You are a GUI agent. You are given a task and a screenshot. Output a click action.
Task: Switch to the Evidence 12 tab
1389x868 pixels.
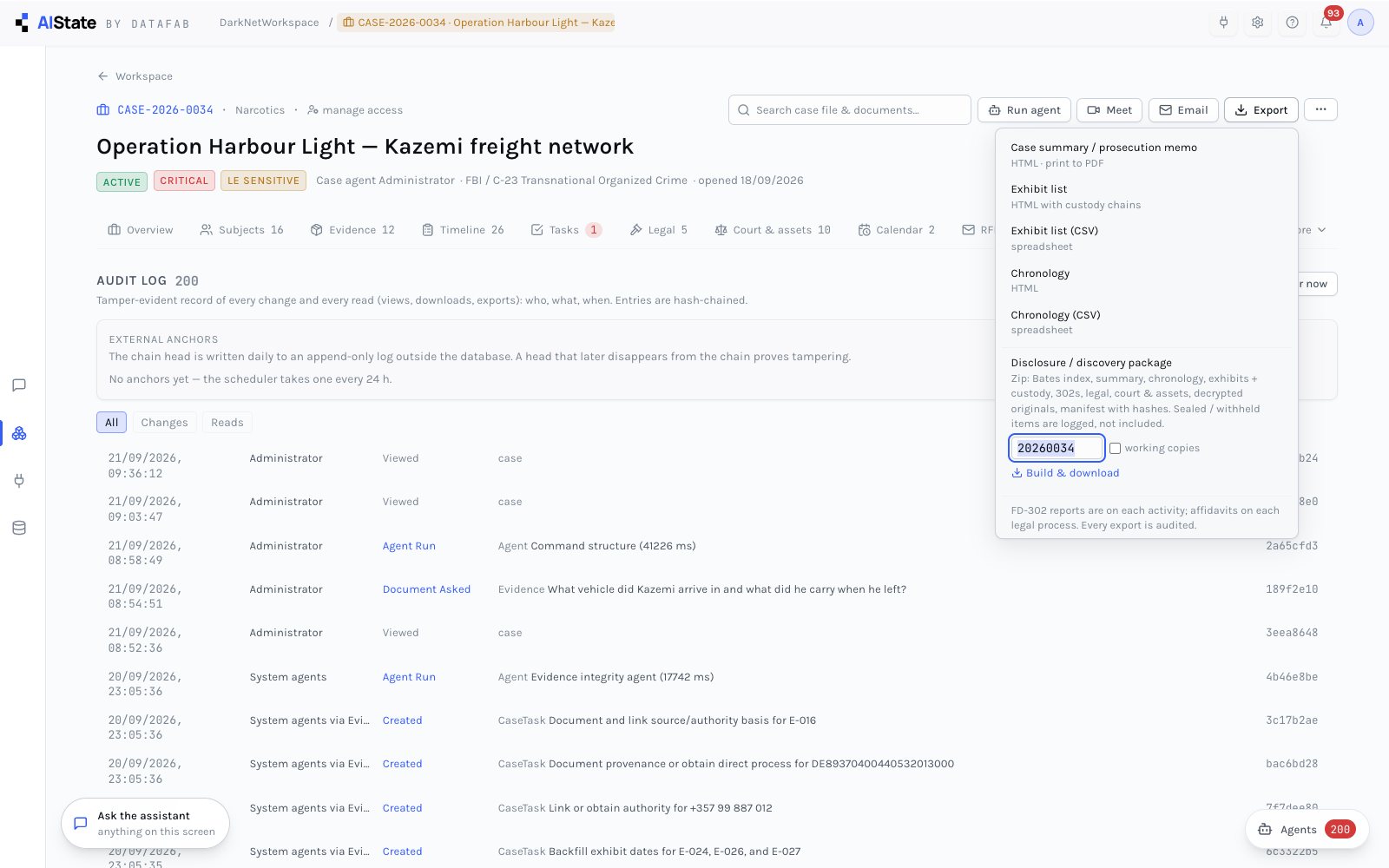pyautogui.click(x=352, y=230)
